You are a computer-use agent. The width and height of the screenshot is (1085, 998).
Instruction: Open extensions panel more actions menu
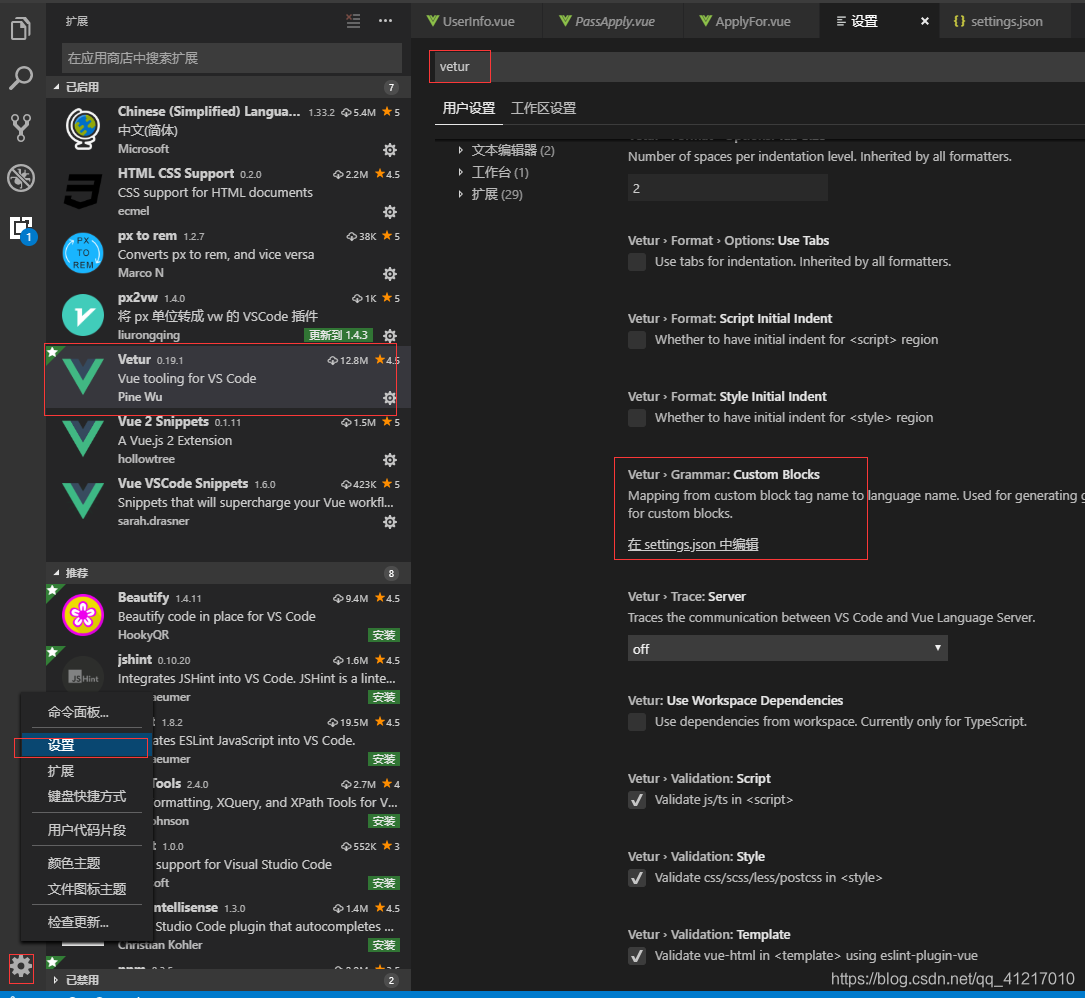tap(385, 21)
